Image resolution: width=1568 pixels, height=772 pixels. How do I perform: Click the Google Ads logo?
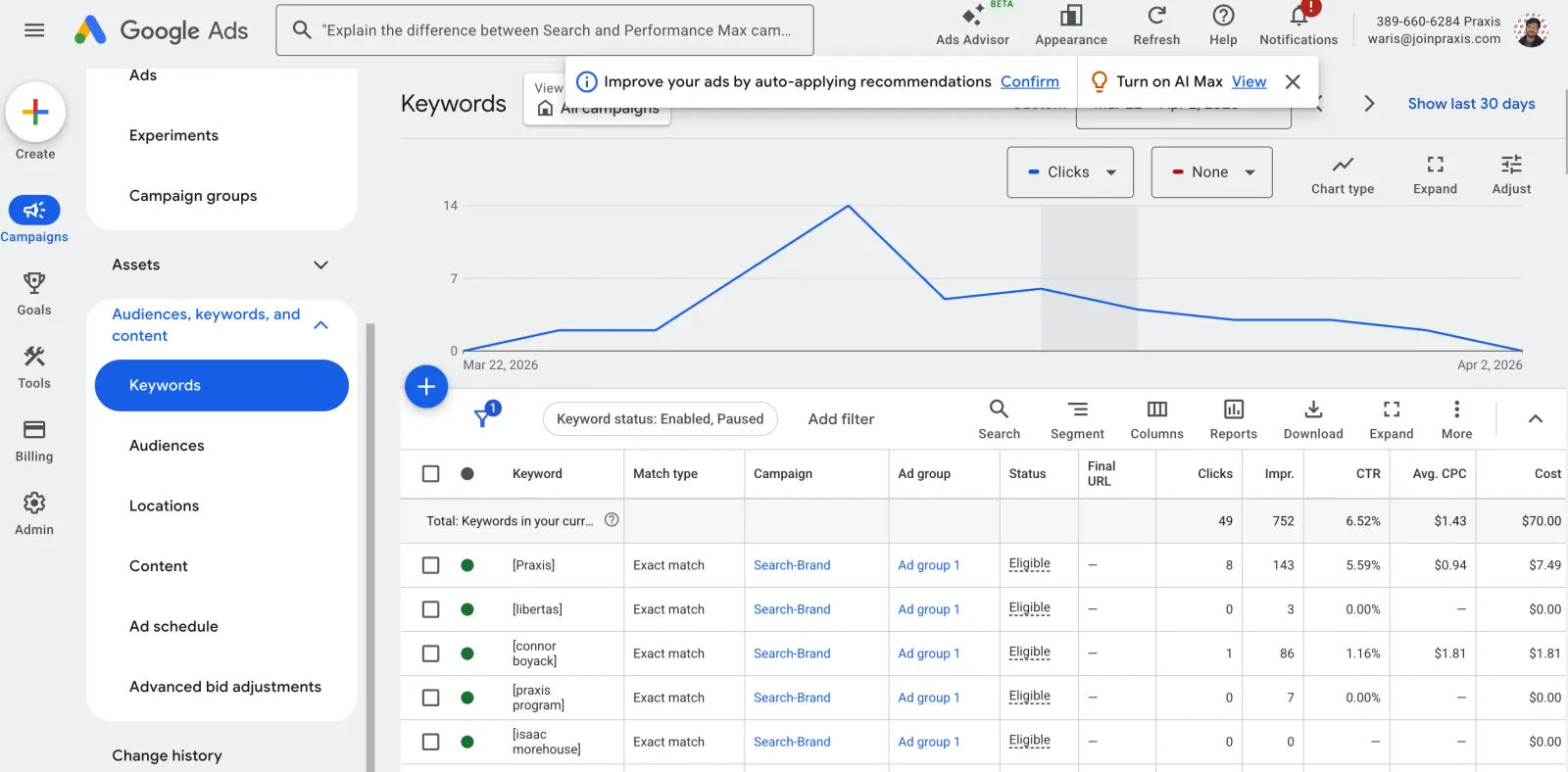162,30
